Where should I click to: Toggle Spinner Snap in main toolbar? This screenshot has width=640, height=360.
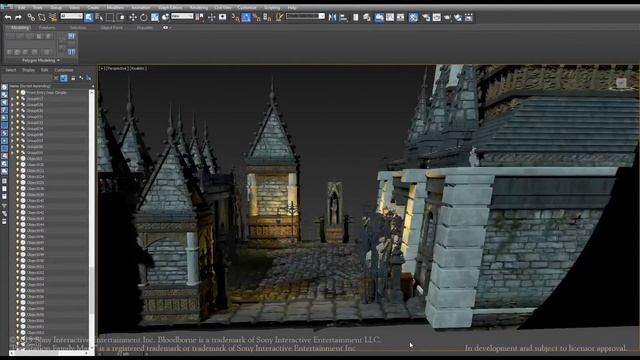point(267,17)
